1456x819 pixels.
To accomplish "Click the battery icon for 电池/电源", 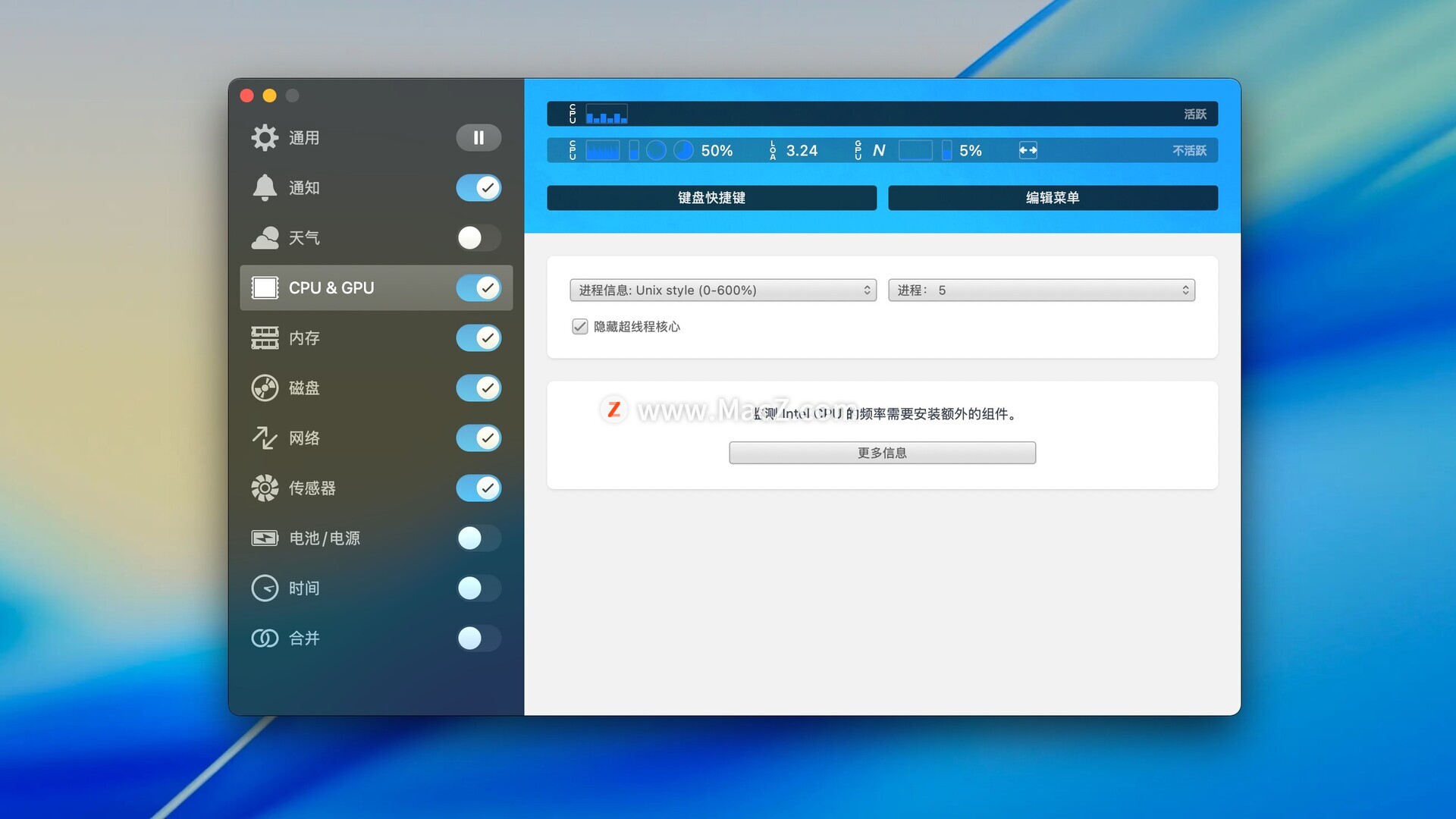I will click(x=265, y=538).
